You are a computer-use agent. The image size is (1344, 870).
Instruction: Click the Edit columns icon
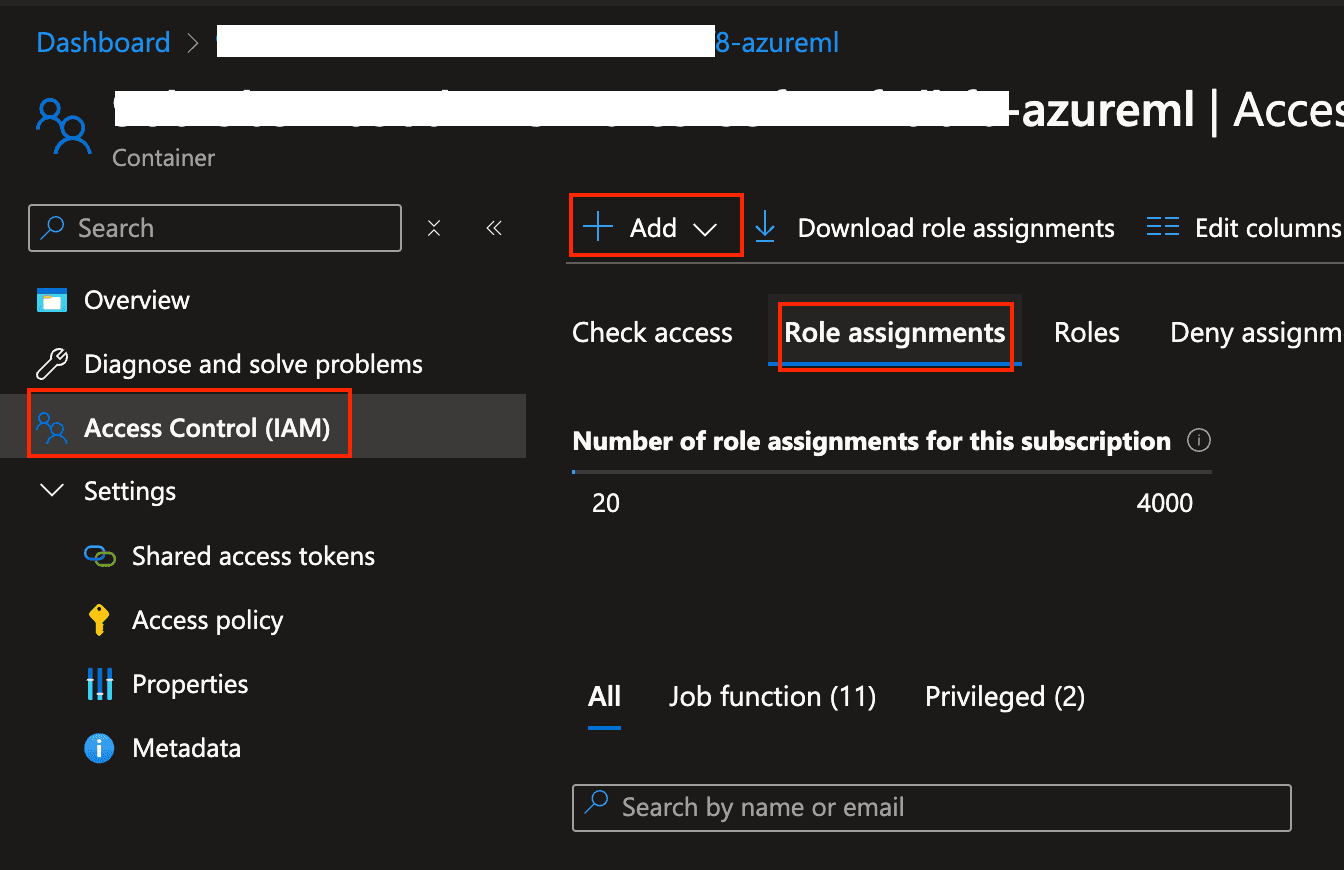(x=1162, y=227)
